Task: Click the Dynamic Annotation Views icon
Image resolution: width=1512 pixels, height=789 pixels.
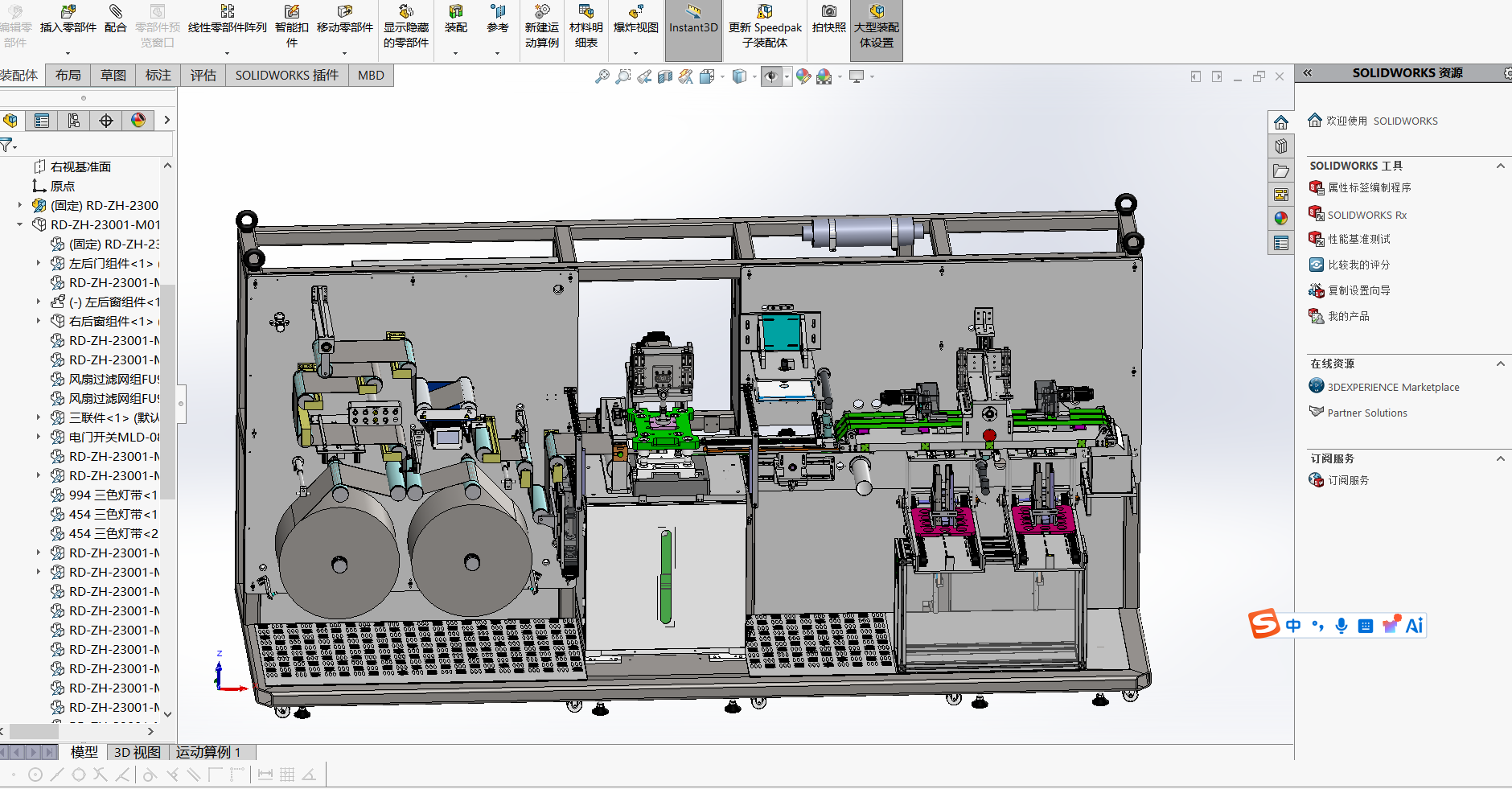Action: (686, 76)
